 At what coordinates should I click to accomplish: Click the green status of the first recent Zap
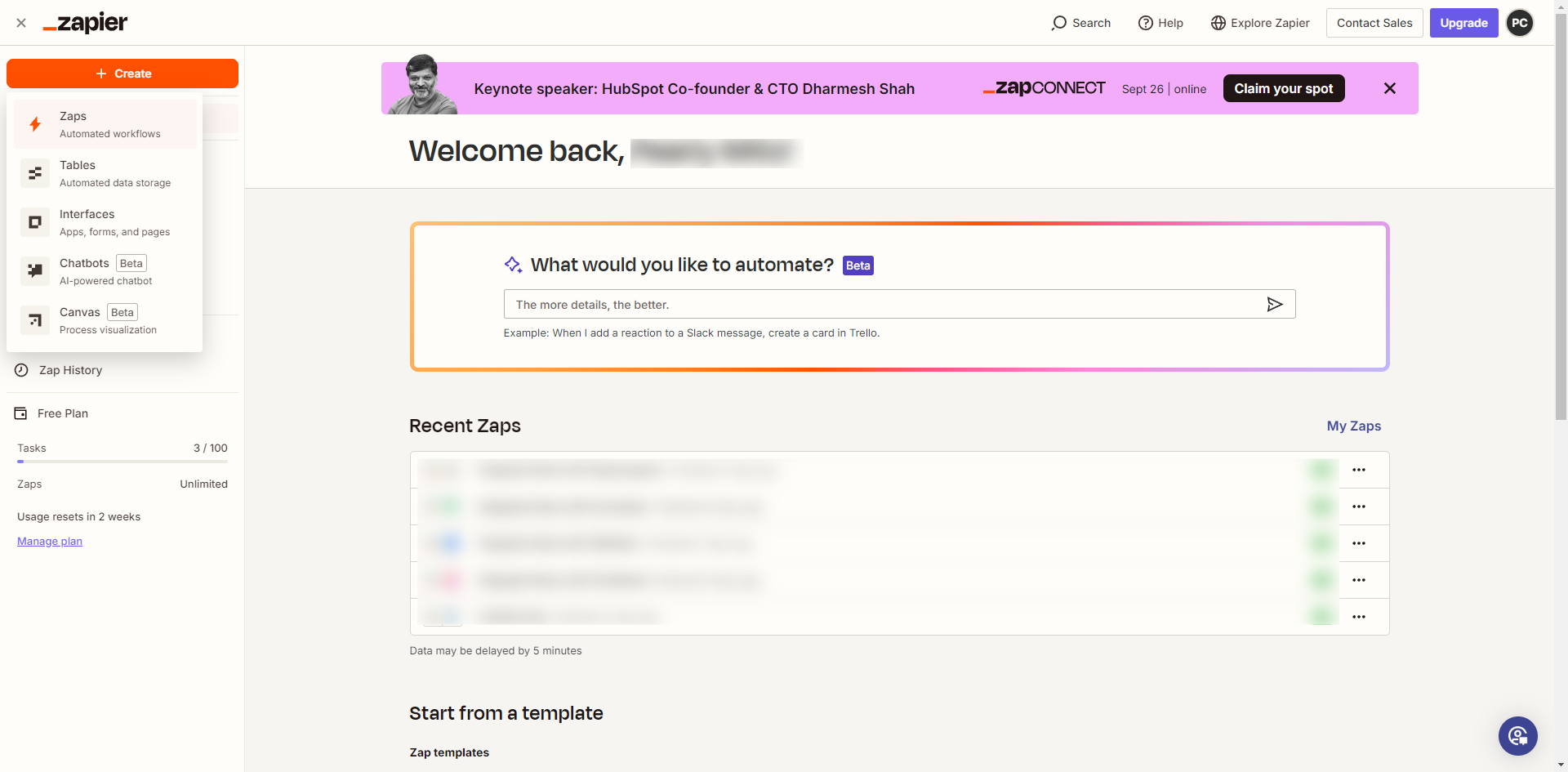coord(1321,470)
